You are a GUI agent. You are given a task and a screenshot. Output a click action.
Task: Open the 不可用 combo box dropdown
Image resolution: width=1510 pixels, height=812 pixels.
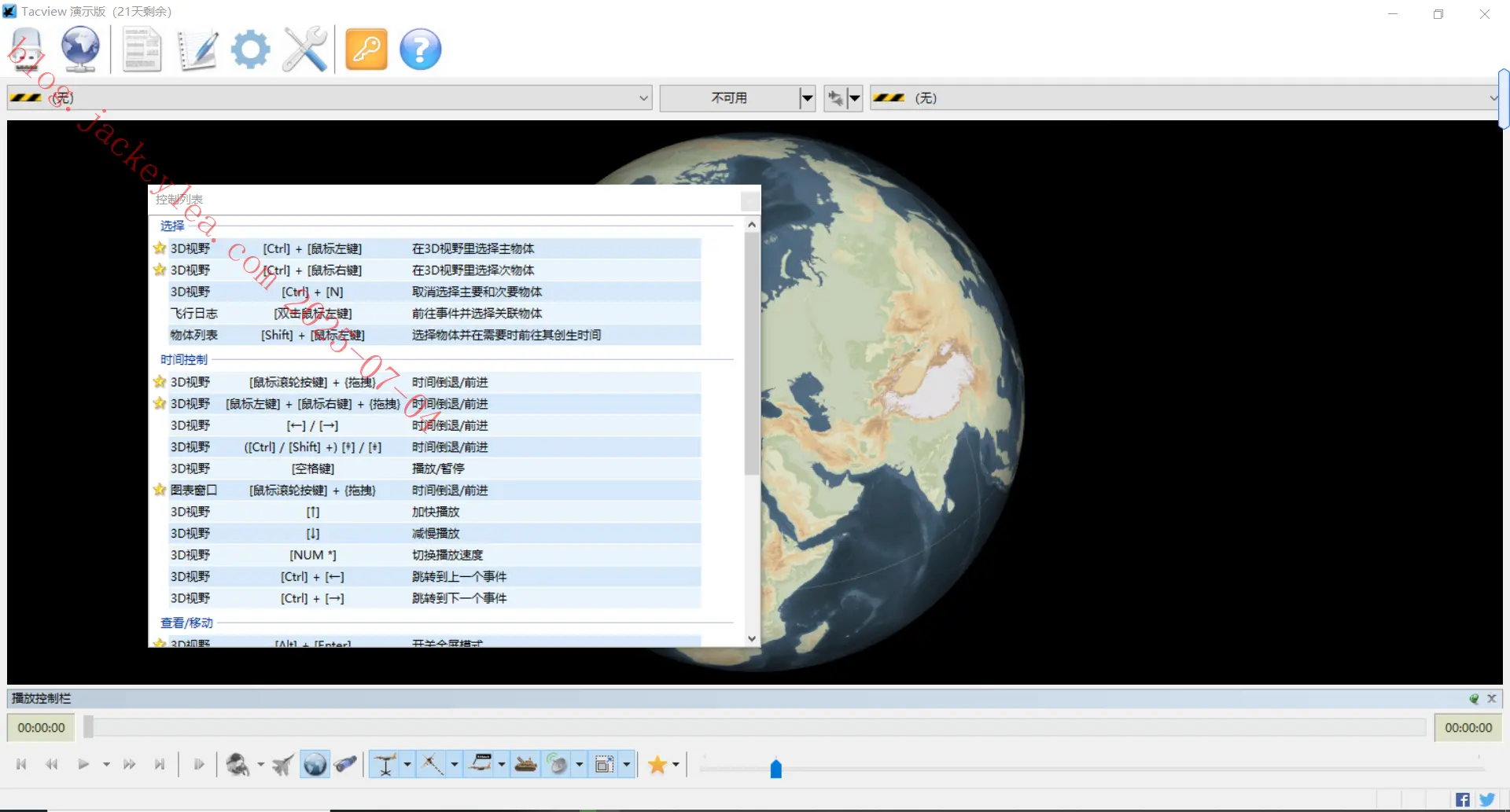[x=806, y=98]
